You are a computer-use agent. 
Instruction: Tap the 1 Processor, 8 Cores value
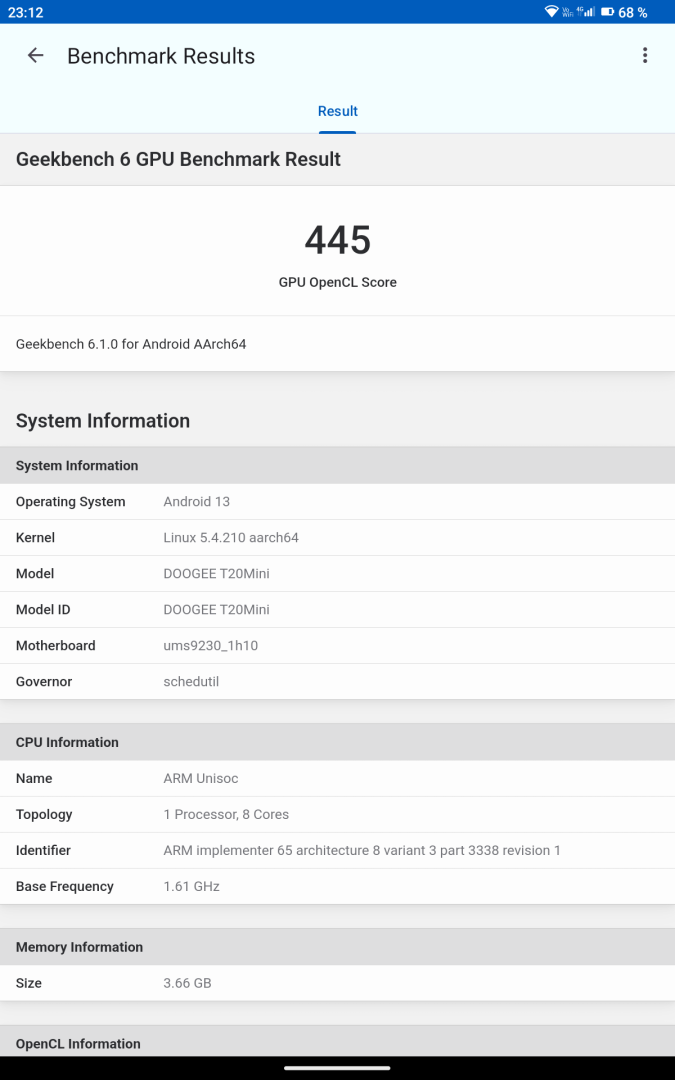pos(226,814)
